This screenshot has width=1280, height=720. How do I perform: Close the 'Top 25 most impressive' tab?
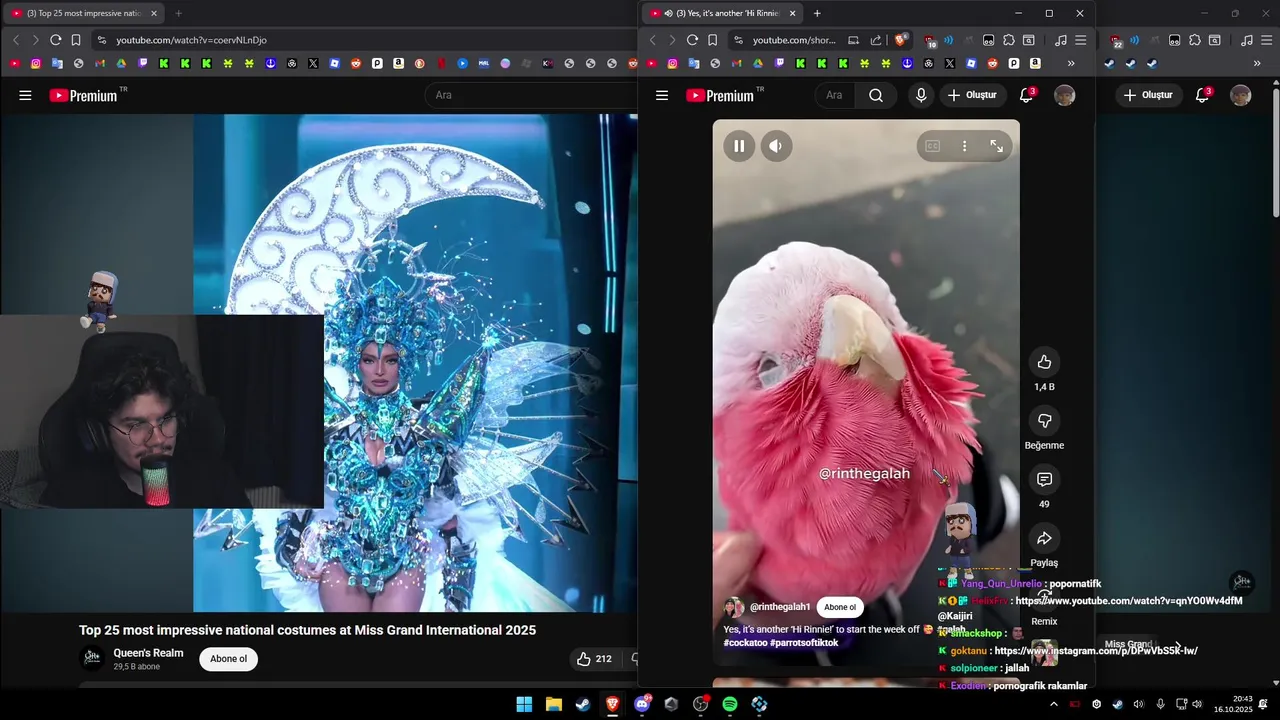154,13
